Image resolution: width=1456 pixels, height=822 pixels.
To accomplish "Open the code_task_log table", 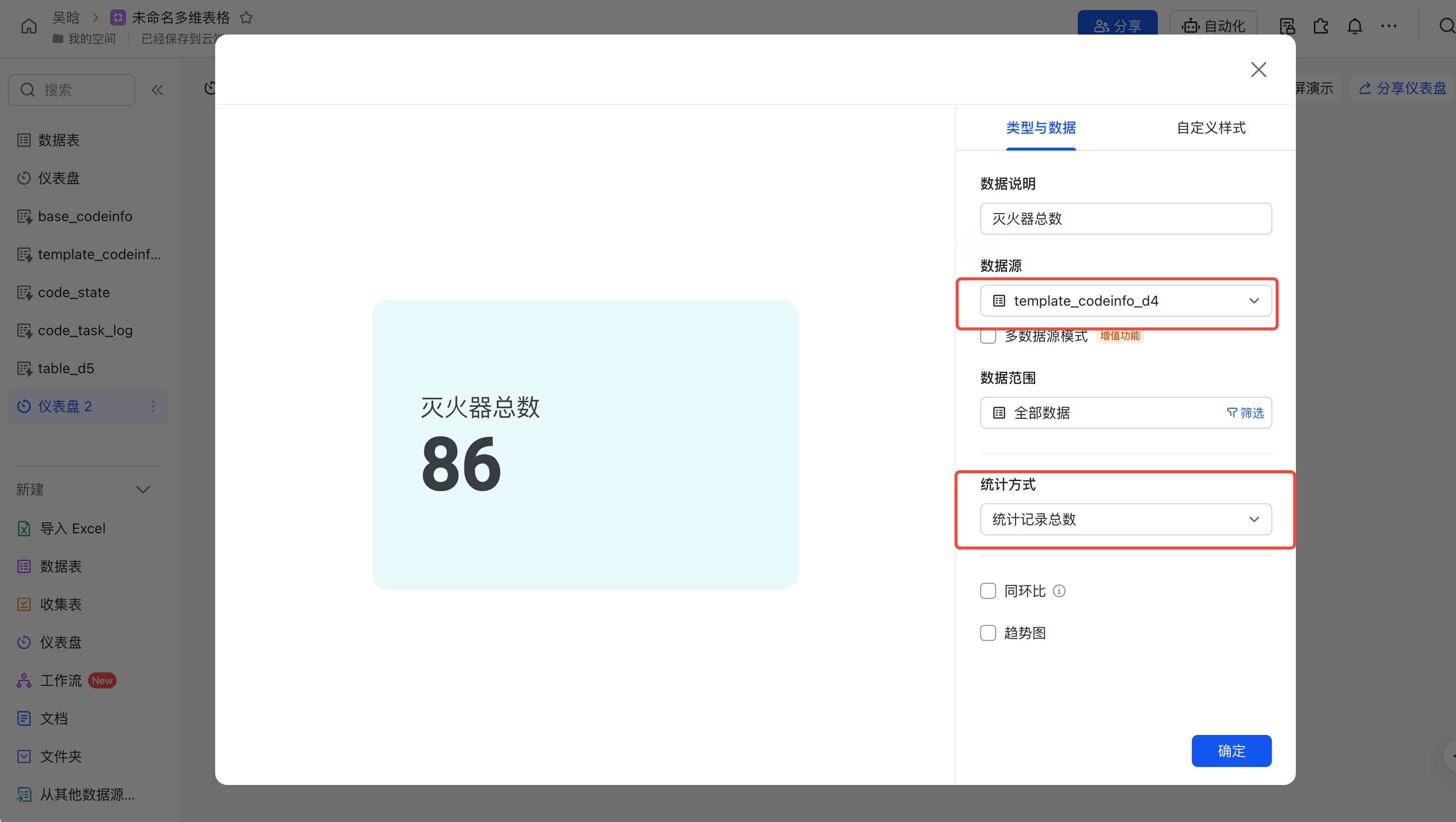I will pos(88,330).
